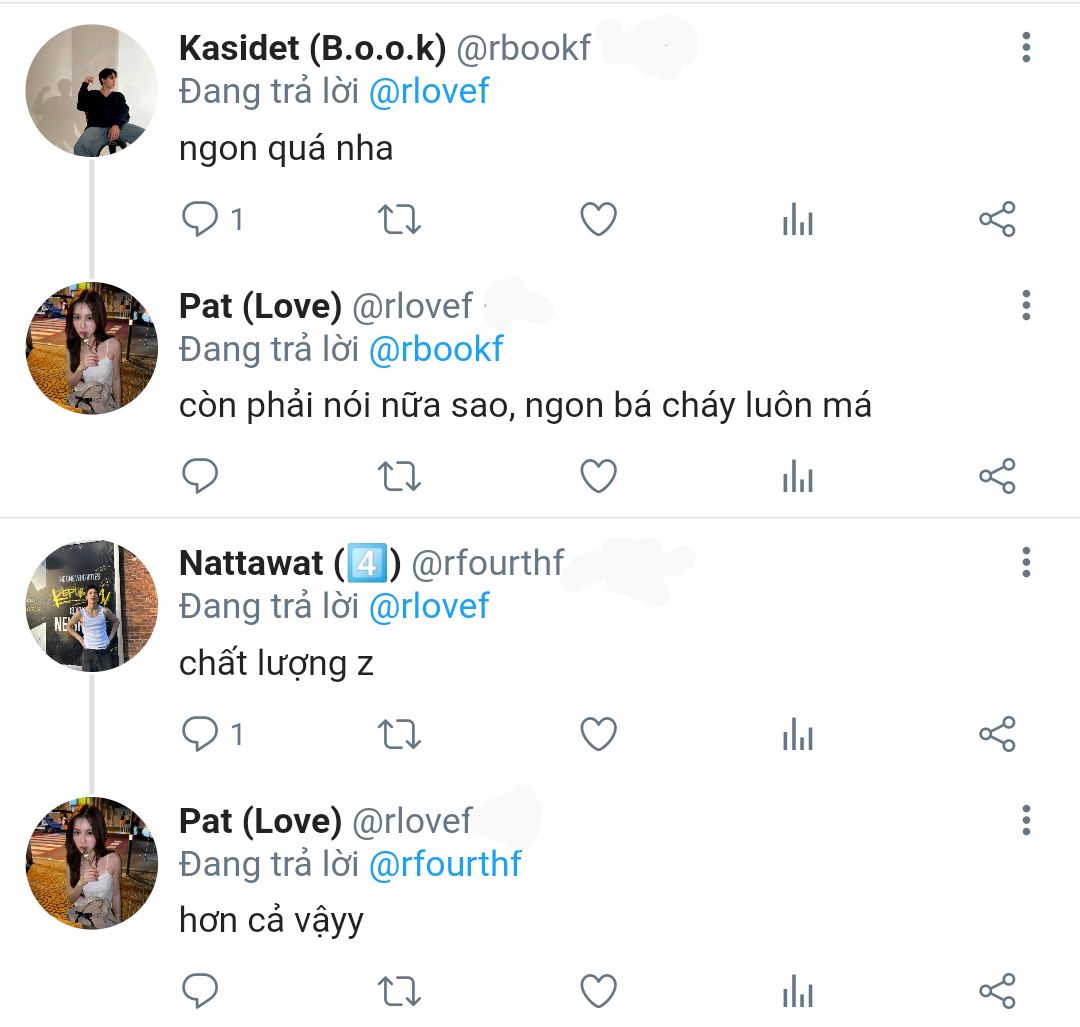
Task: Expand three-dot menu on Pat's "hơn cả vậyy" reply
Action: tap(1026, 821)
